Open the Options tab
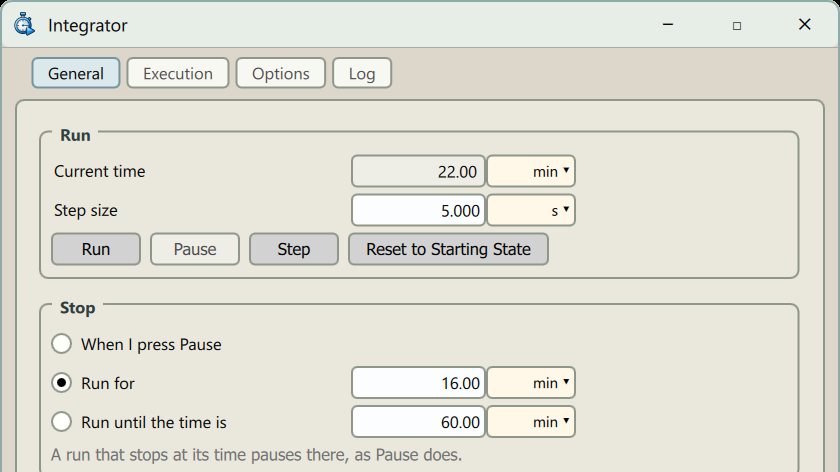The image size is (840, 472). [x=281, y=73]
